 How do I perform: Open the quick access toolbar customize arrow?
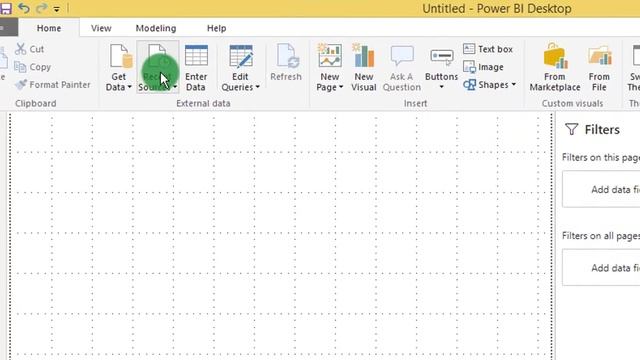tap(57, 9)
